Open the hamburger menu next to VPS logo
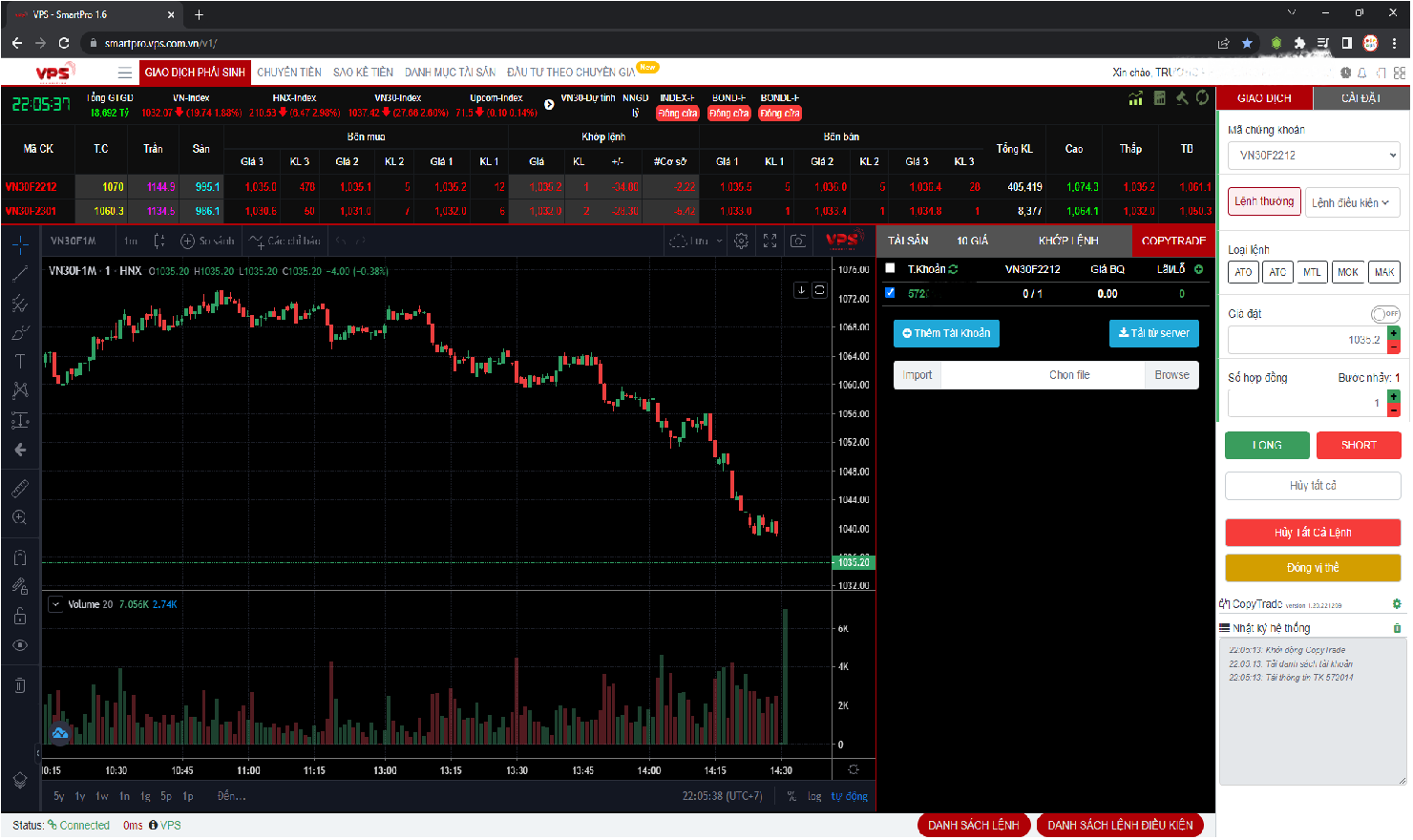 pos(125,73)
